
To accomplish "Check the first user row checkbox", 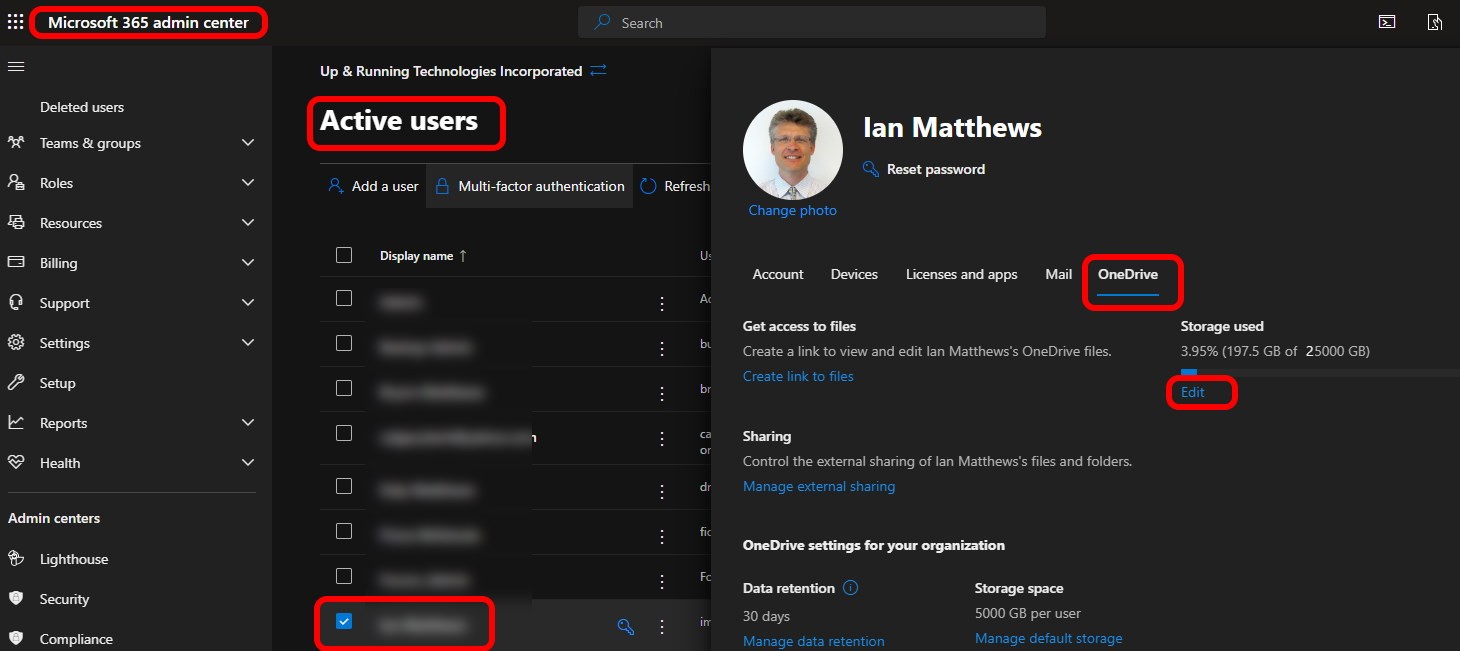I will [344, 298].
